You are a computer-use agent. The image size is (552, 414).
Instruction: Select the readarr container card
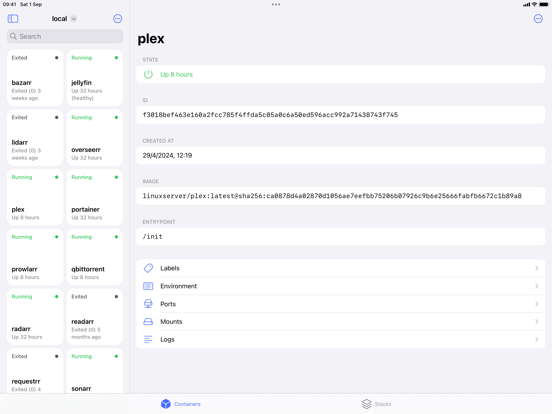95,317
